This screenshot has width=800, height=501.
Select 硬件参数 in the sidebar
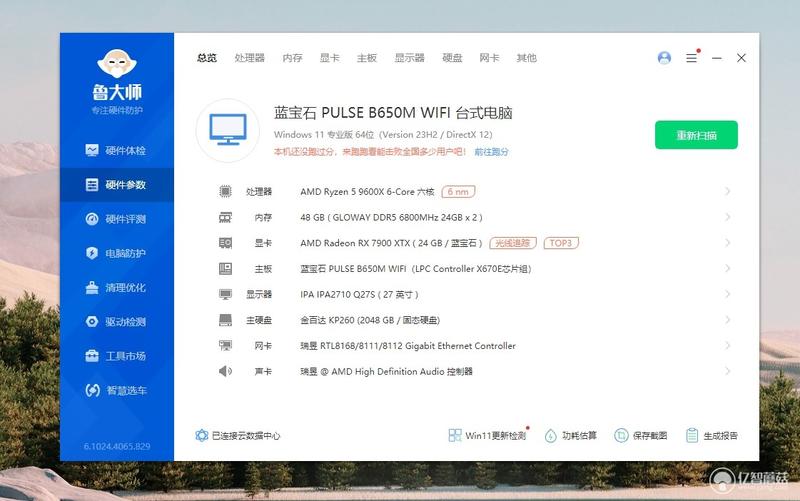pos(116,185)
